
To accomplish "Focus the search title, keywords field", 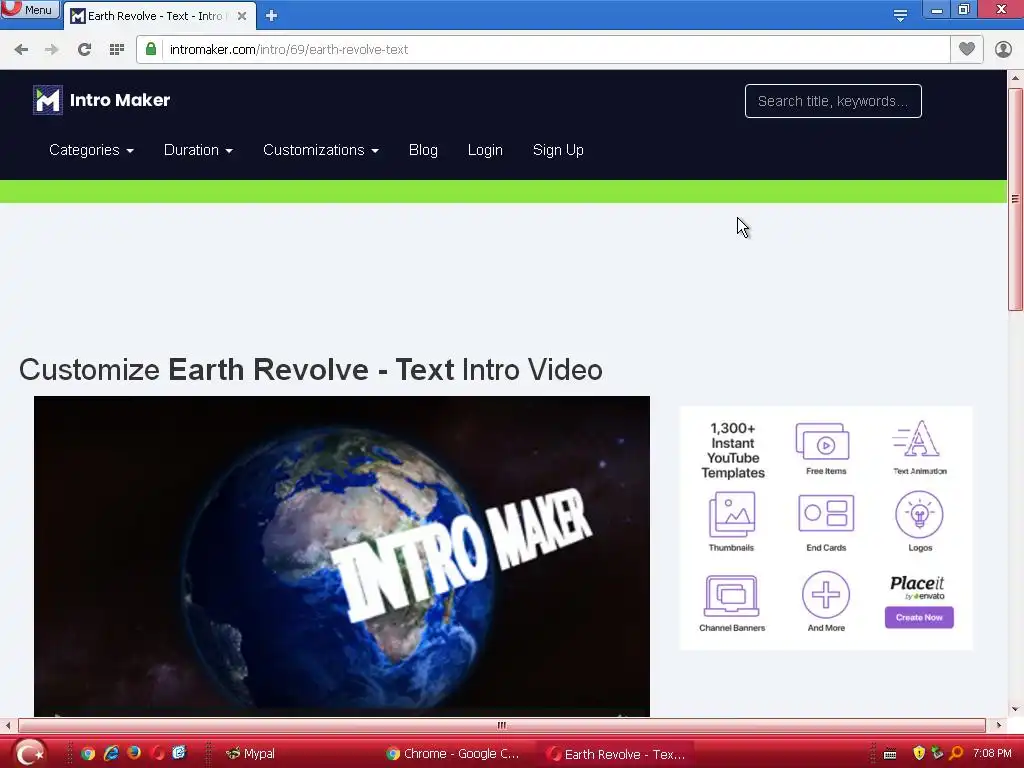I will (833, 101).
